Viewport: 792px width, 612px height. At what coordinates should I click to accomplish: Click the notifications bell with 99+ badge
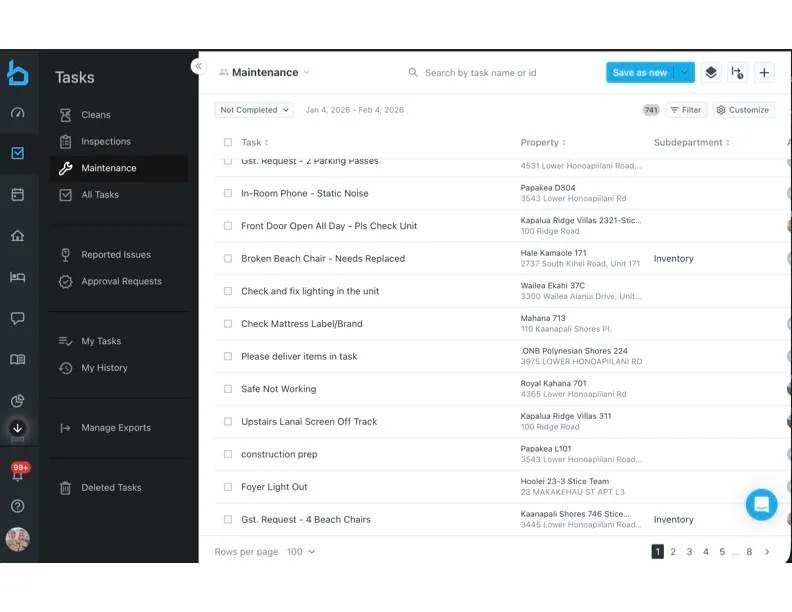[x=17, y=474]
